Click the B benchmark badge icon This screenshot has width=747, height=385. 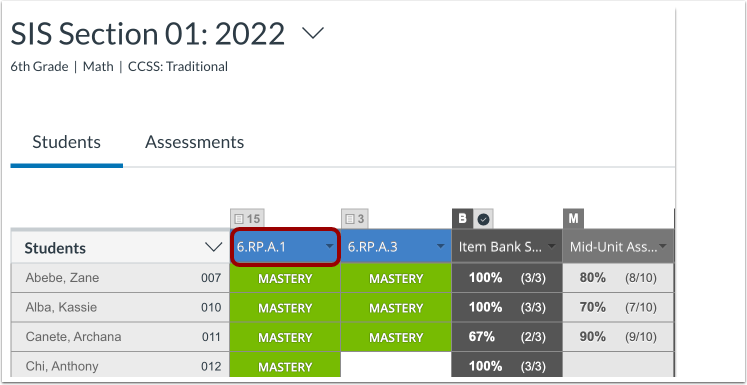(x=462, y=219)
